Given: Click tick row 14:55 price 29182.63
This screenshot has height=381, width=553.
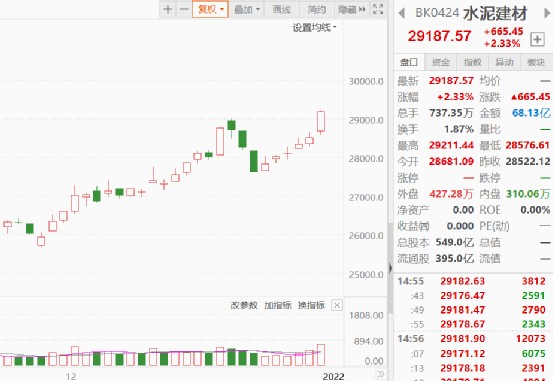Looking at the screenshot, I should tap(462, 281).
